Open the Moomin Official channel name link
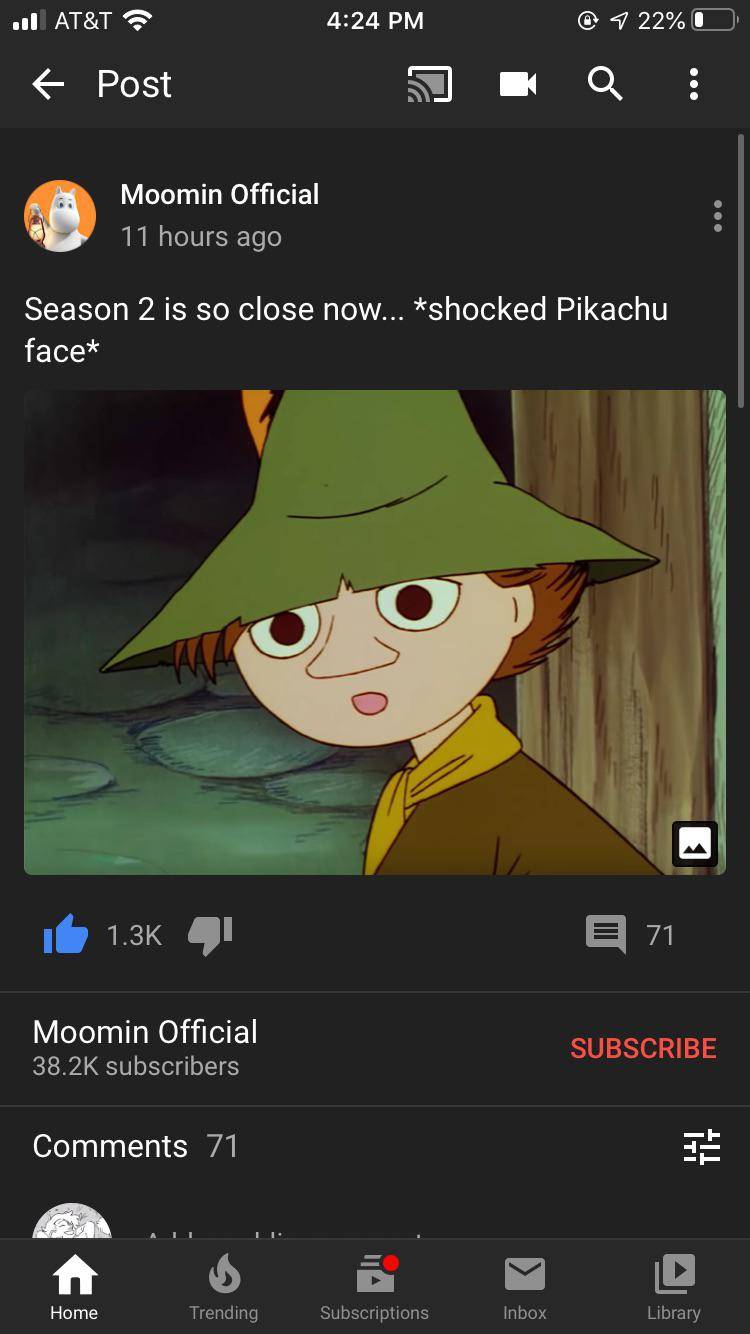This screenshot has width=750, height=1334. tap(219, 194)
